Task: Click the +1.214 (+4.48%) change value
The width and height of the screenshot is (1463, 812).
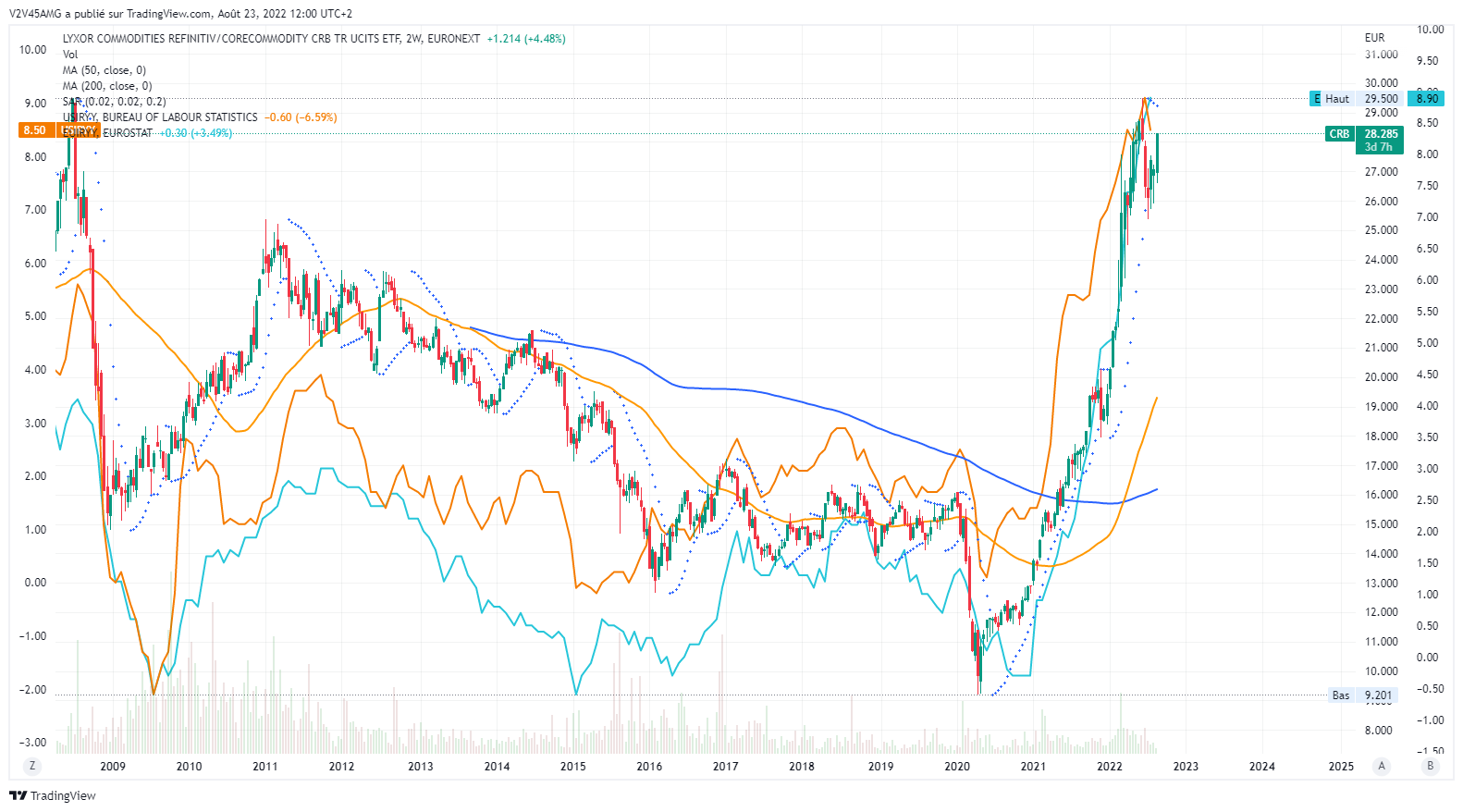Action: [526, 39]
